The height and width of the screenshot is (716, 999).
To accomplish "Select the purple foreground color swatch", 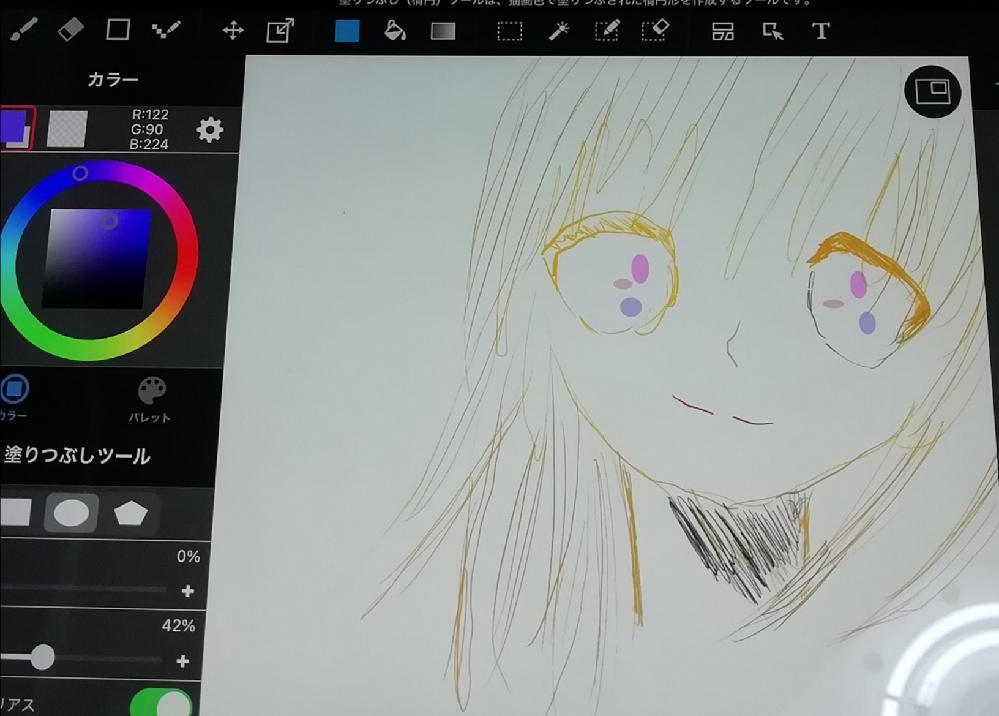I will tap(15, 127).
